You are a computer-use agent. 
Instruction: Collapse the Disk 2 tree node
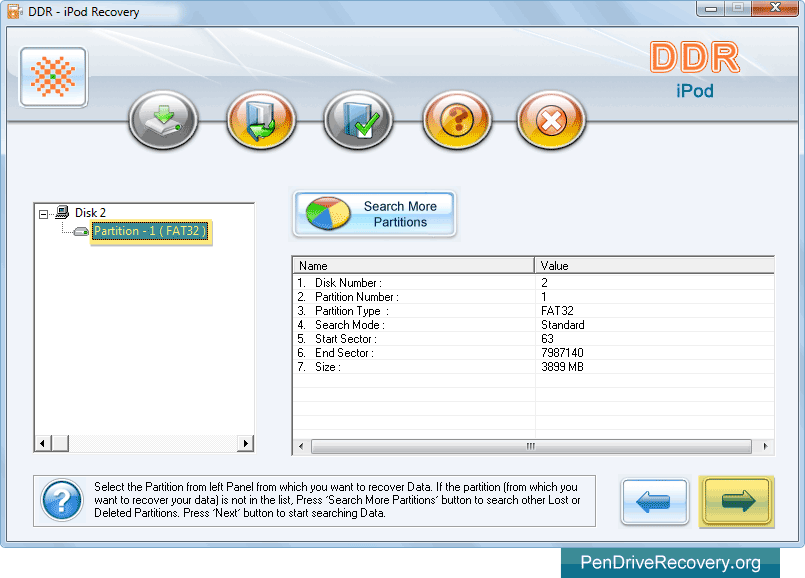tap(44, 214)
